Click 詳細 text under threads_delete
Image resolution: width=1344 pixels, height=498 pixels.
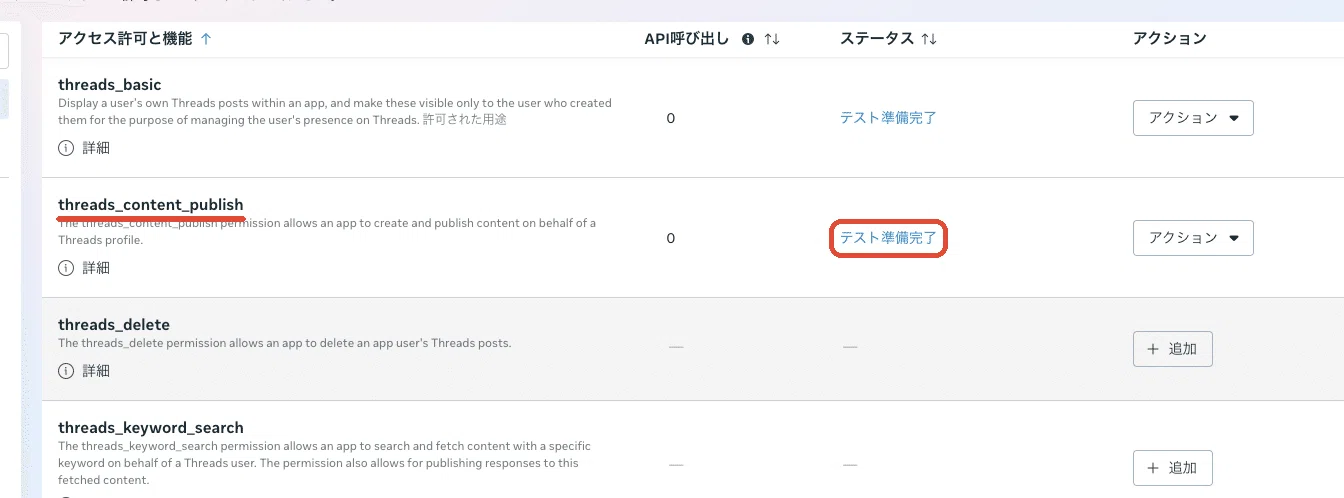click(96, 371)
